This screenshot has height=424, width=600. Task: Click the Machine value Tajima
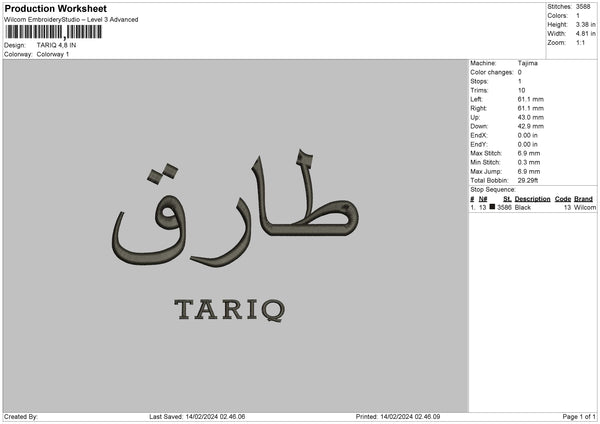pos(528,63)
